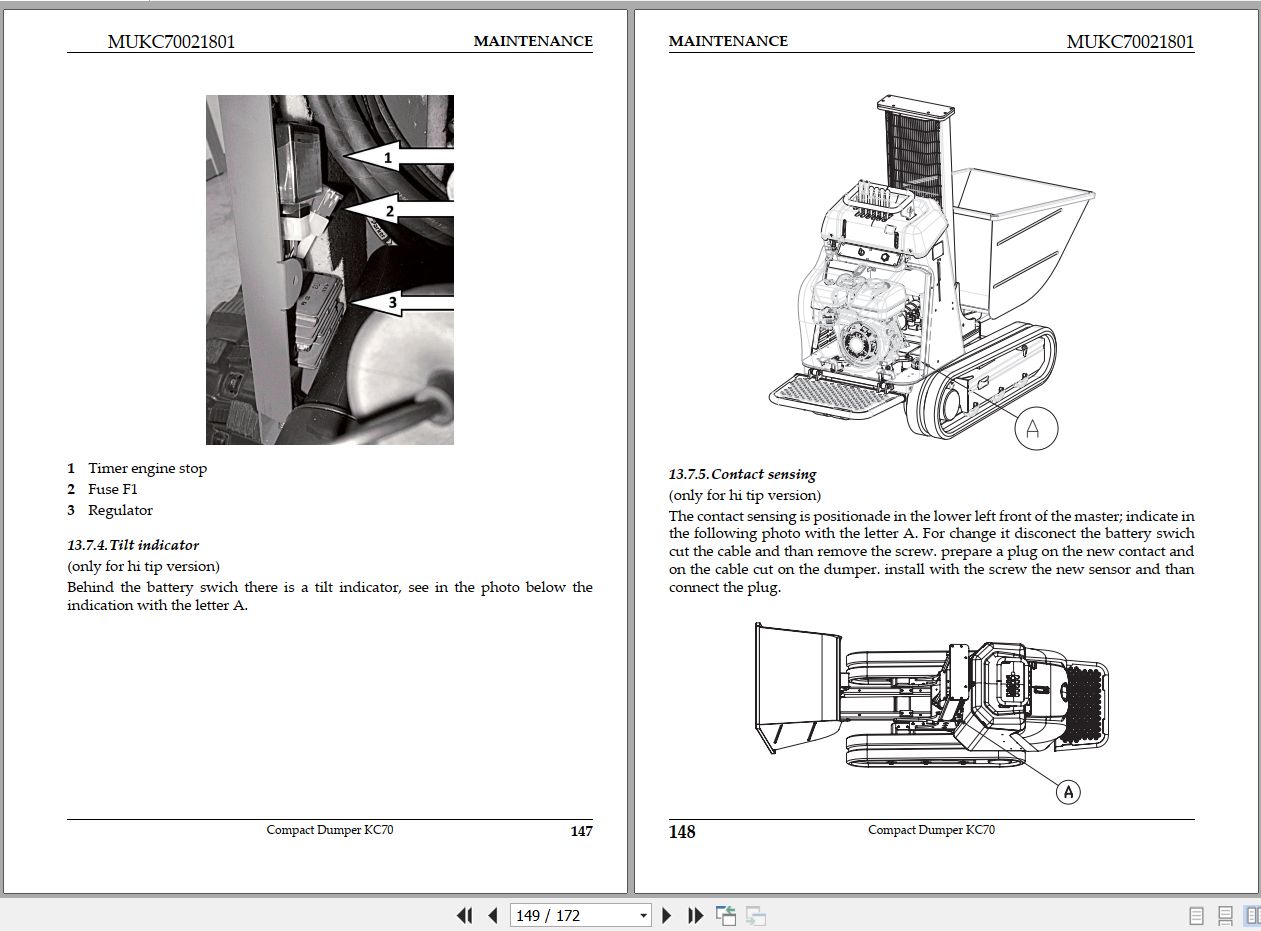Screen dimensions: 1261x931
Task: Jump to the last page, 172
Action: click(694, 915)
